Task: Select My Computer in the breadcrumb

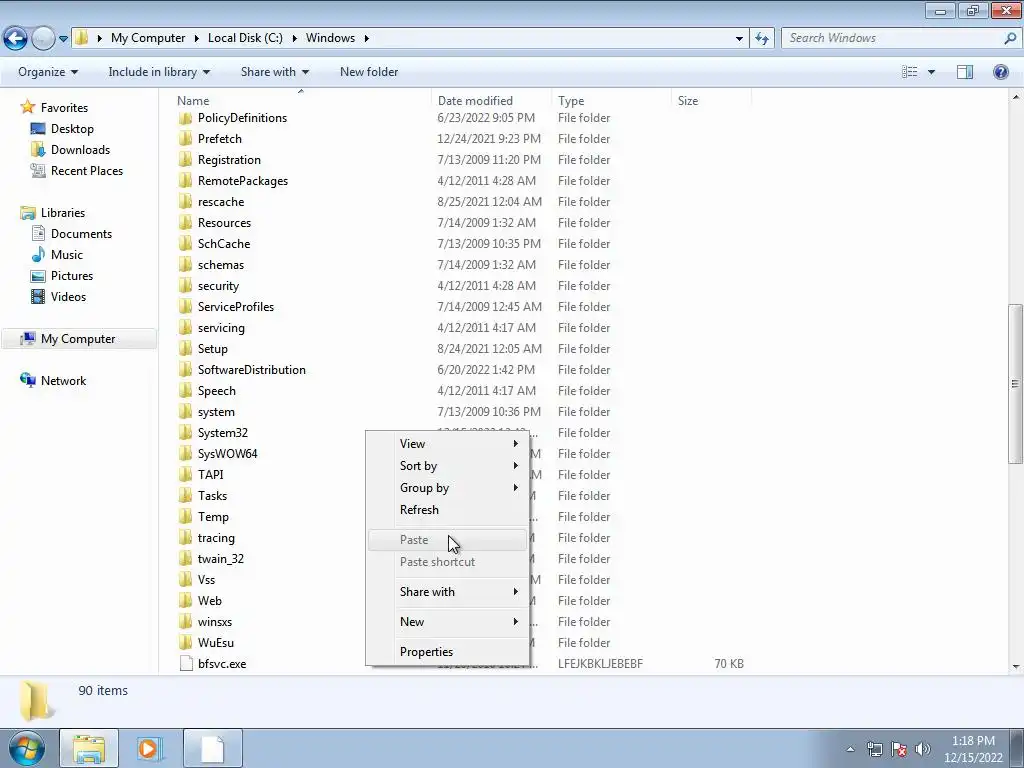Action: 148,38
